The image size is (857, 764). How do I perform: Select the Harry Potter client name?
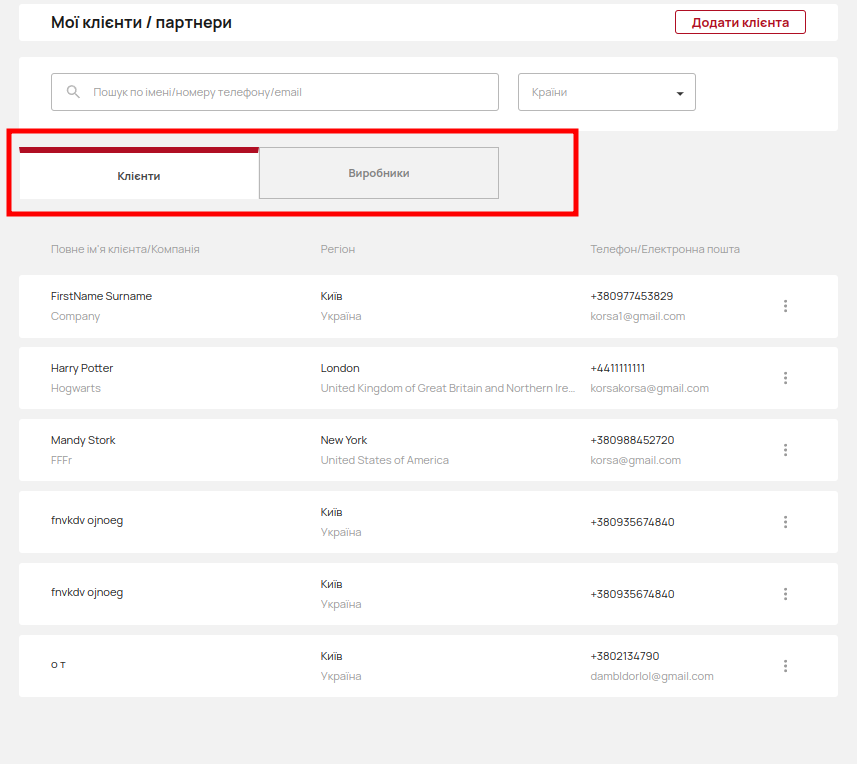(82, 368)
